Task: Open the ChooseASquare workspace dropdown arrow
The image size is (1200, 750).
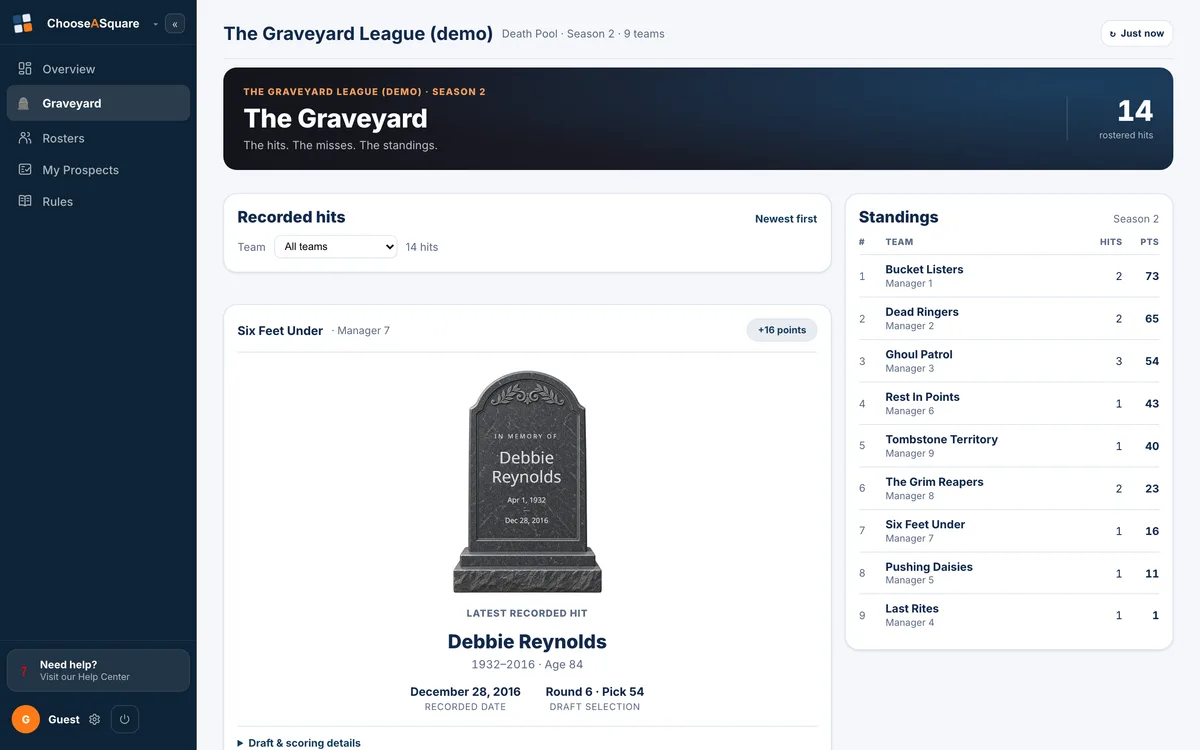Action: pos(155,24)
